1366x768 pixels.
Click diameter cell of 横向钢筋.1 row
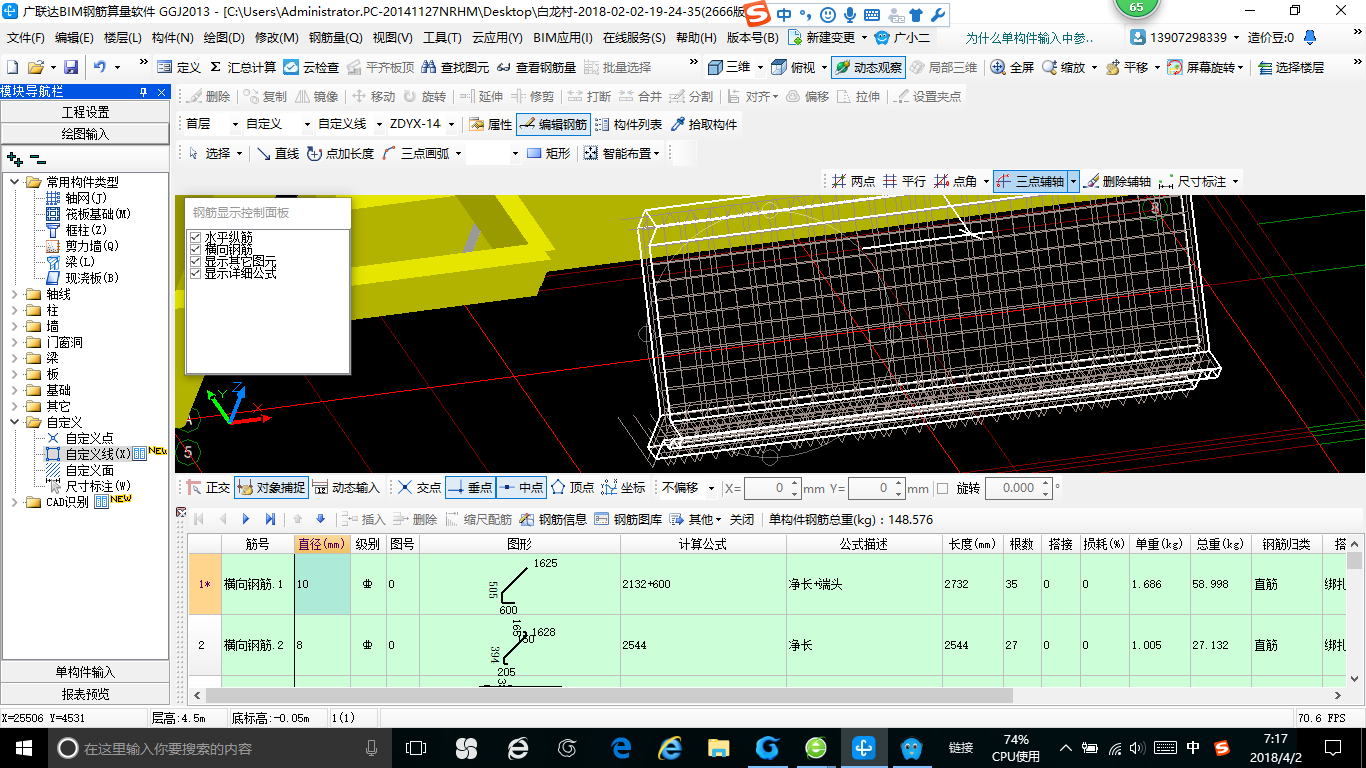[322, 583]
